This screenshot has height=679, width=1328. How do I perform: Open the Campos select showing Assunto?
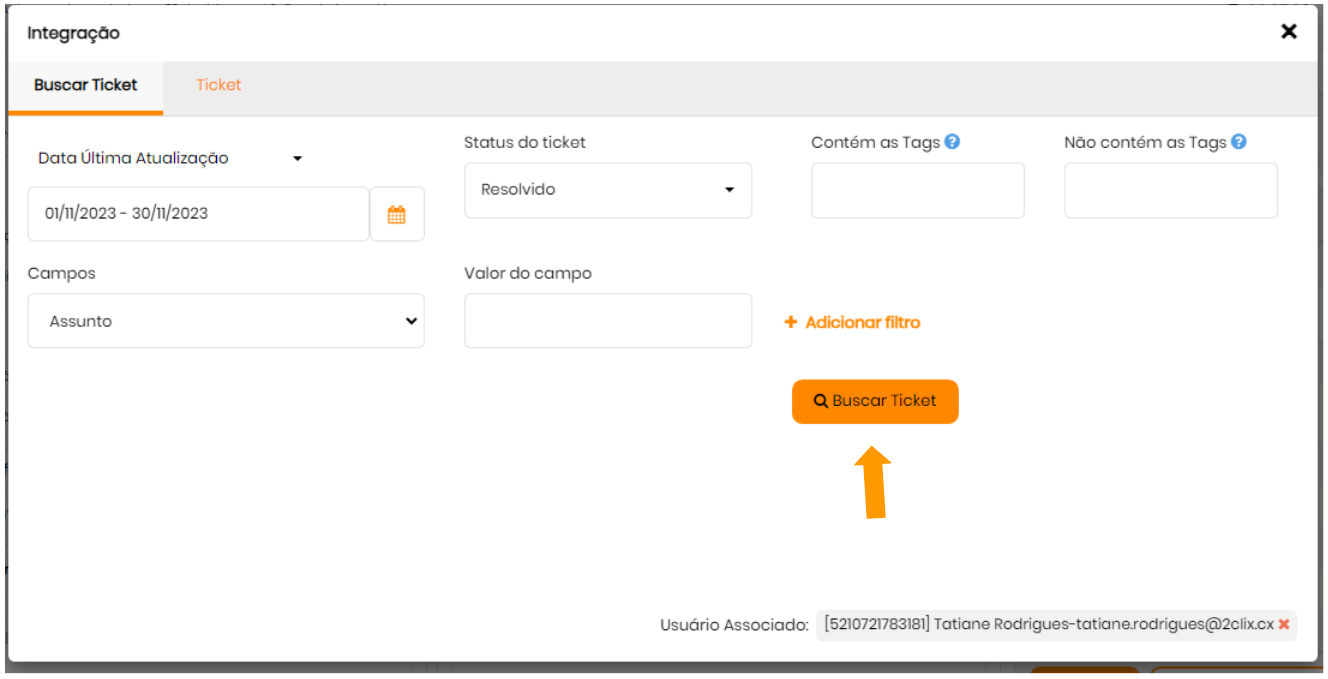225,321
